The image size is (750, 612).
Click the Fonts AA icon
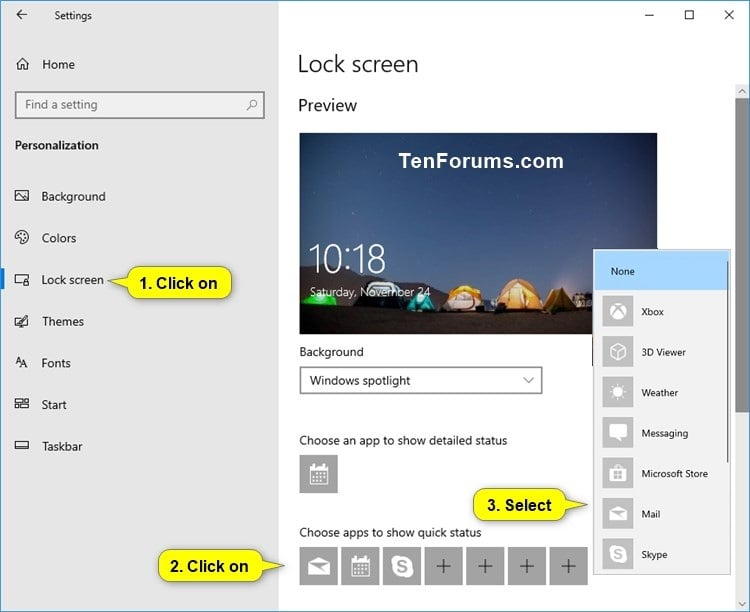pos(22,362)
